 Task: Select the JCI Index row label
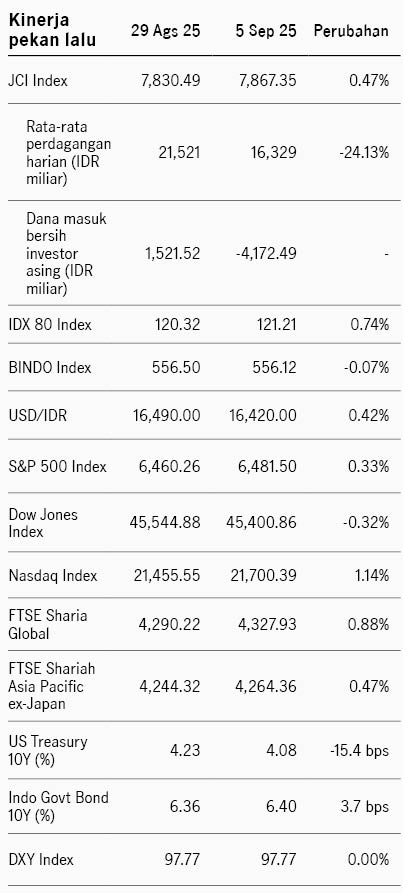38,81
